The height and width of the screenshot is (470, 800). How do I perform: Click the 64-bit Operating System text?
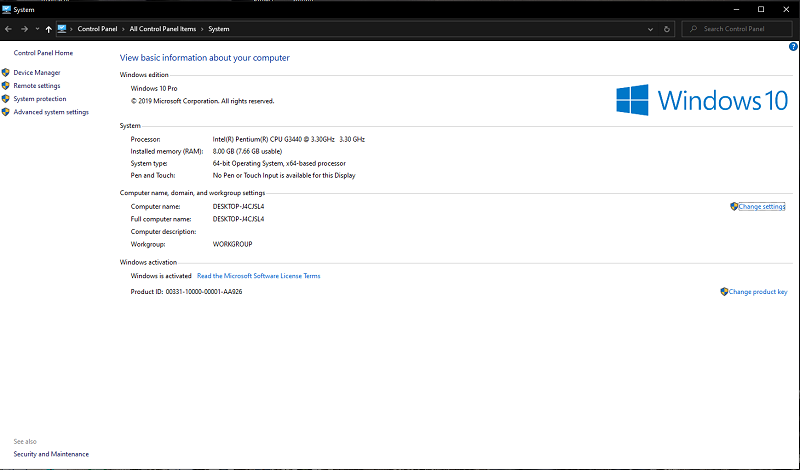[x=279, y=164]
